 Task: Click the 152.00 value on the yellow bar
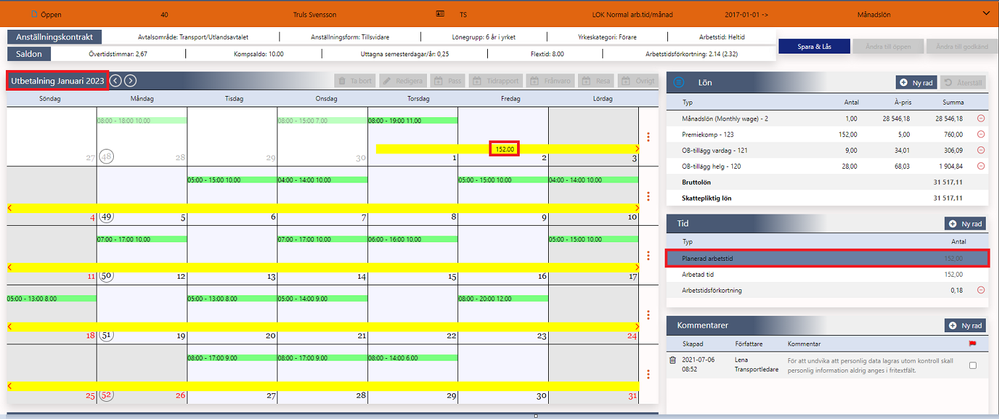click(x=505, y=148)
